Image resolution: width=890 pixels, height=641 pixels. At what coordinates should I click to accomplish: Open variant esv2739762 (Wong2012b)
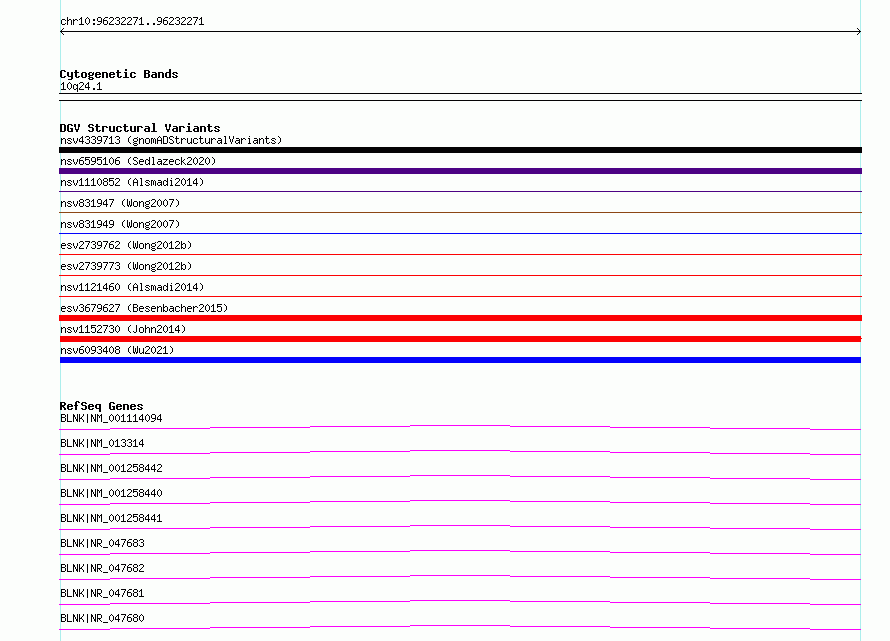click(126, 245)
